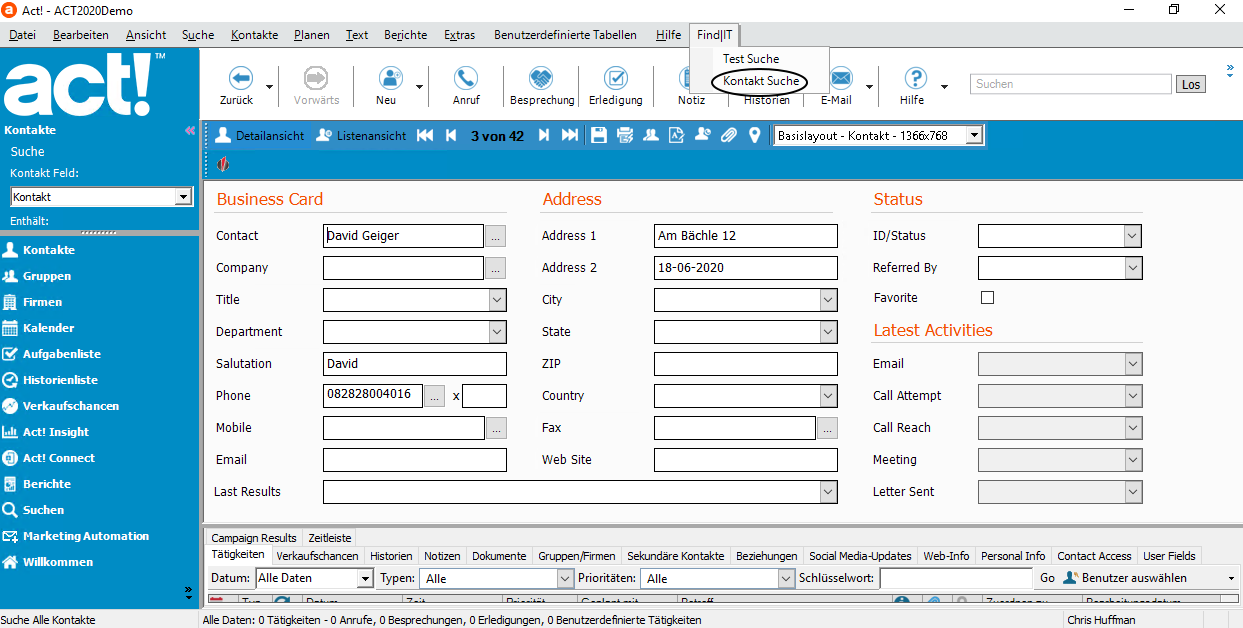Click the ellipsis button beside Fax field
This screenshot has width=1243, height=628.
(827, 428)
